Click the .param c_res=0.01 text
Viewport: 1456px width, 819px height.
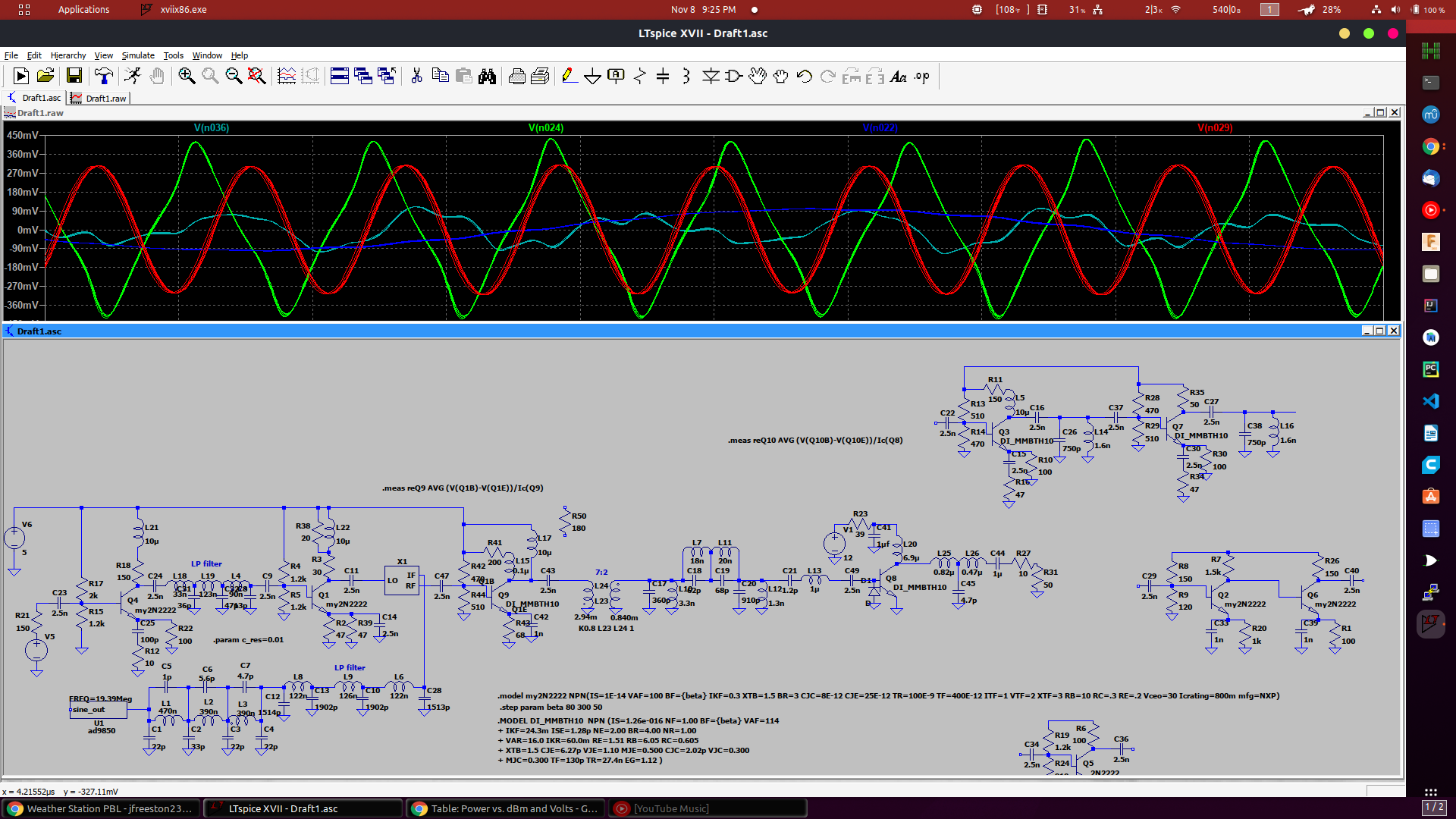click(x=249, y=639)
